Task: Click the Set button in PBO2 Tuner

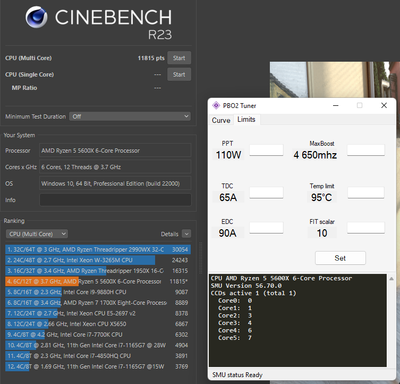Action: [x=340, y=258]
